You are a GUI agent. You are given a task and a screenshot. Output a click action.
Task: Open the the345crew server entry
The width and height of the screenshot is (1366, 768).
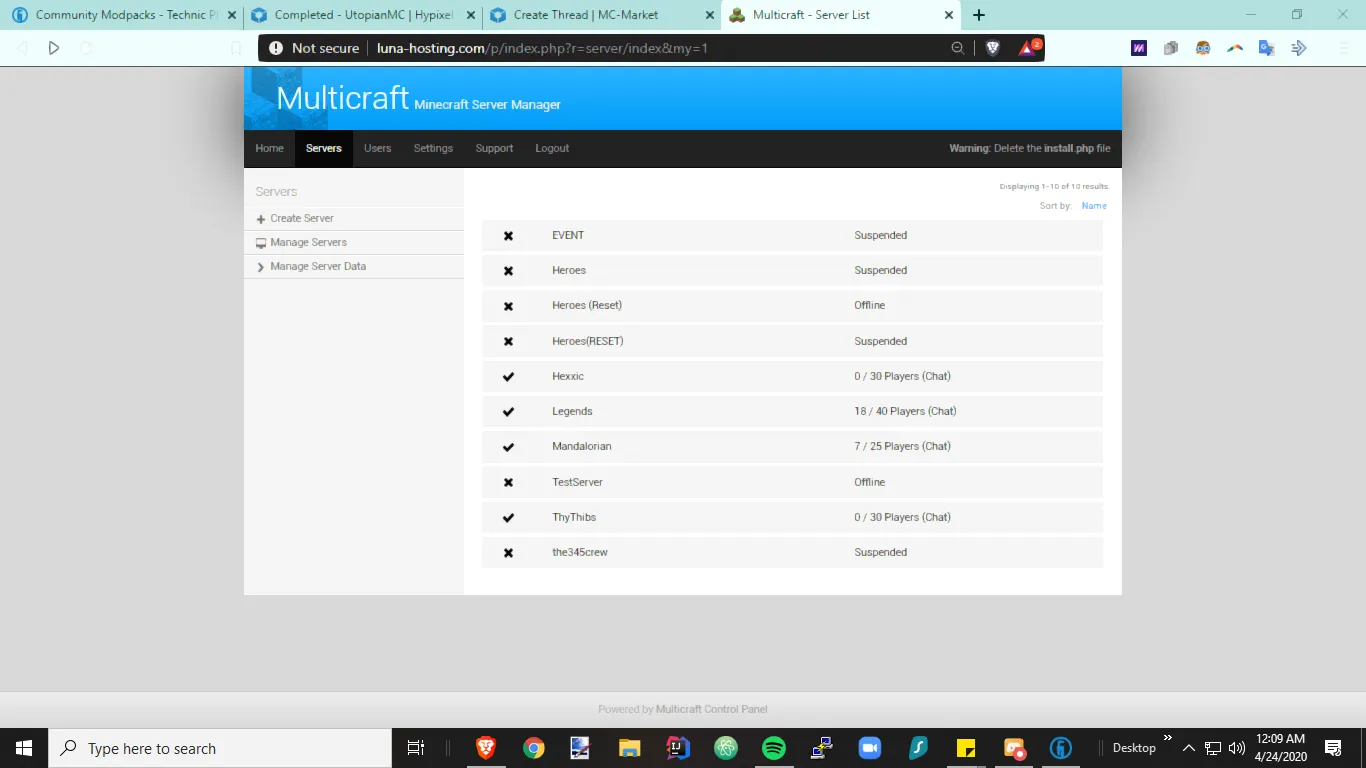(x=580, y=552)
